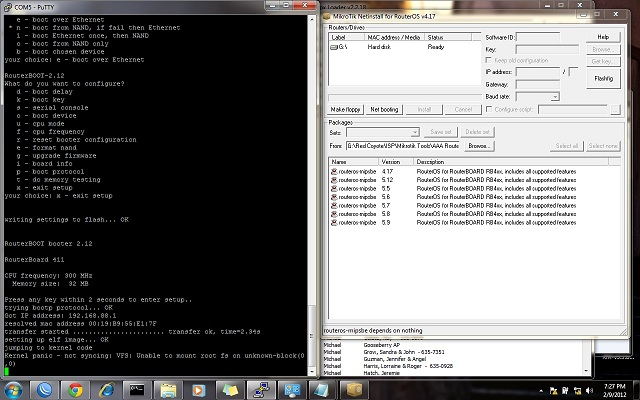Image resolution: width=640 pixels, height=400 pixels.
Task: Expand the Baud rate dropdown
Action: tap(555, 97)
